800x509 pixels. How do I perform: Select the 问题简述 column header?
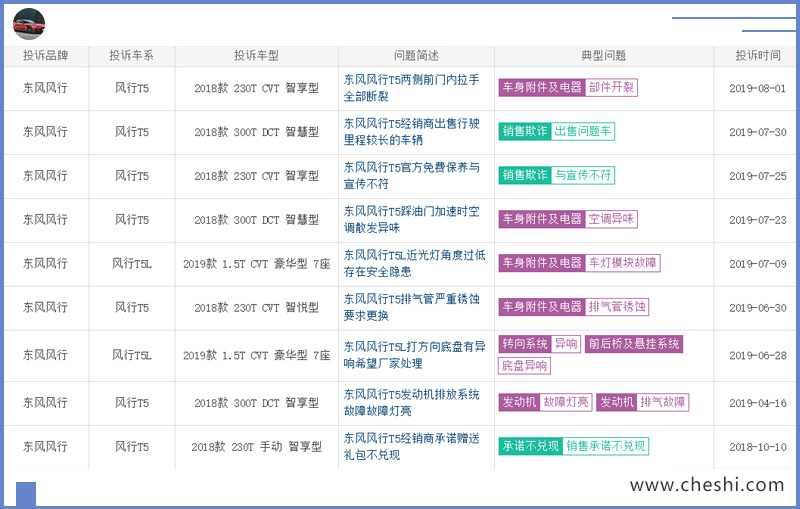416,55
